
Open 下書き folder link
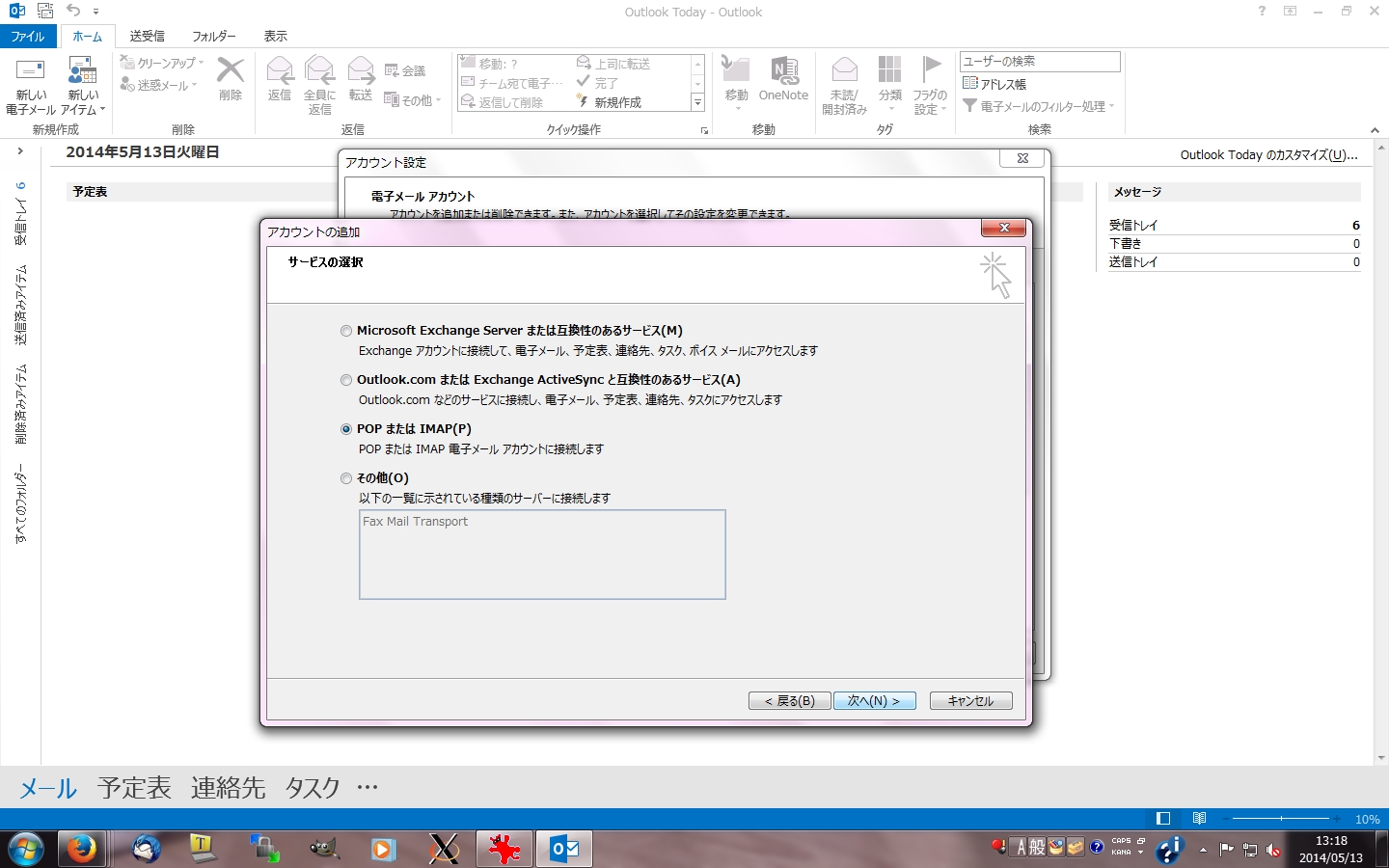1126,243
